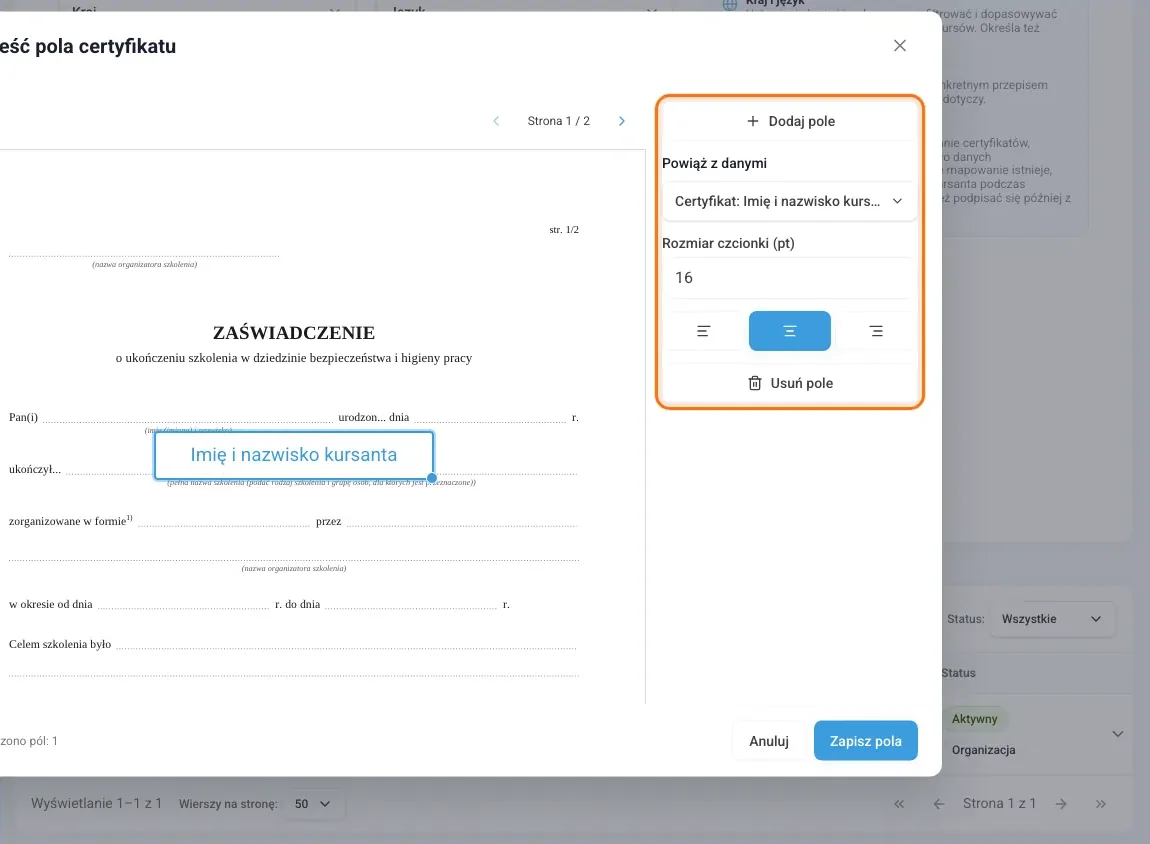1150x844 pixels.
Task: Click the Strona 1 / 2 page indicator
Action: (559, 121)
